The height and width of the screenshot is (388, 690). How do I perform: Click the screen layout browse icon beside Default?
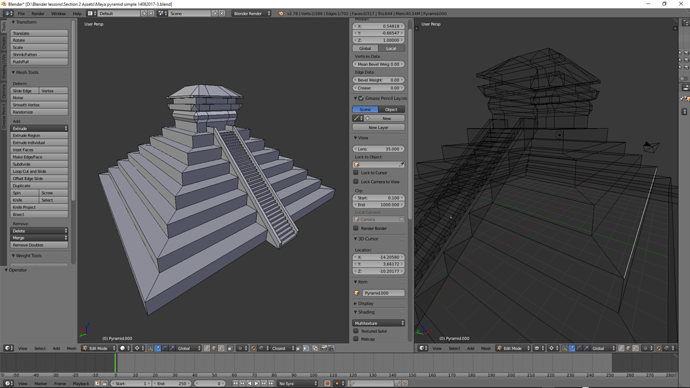click(x=92, y=14)
